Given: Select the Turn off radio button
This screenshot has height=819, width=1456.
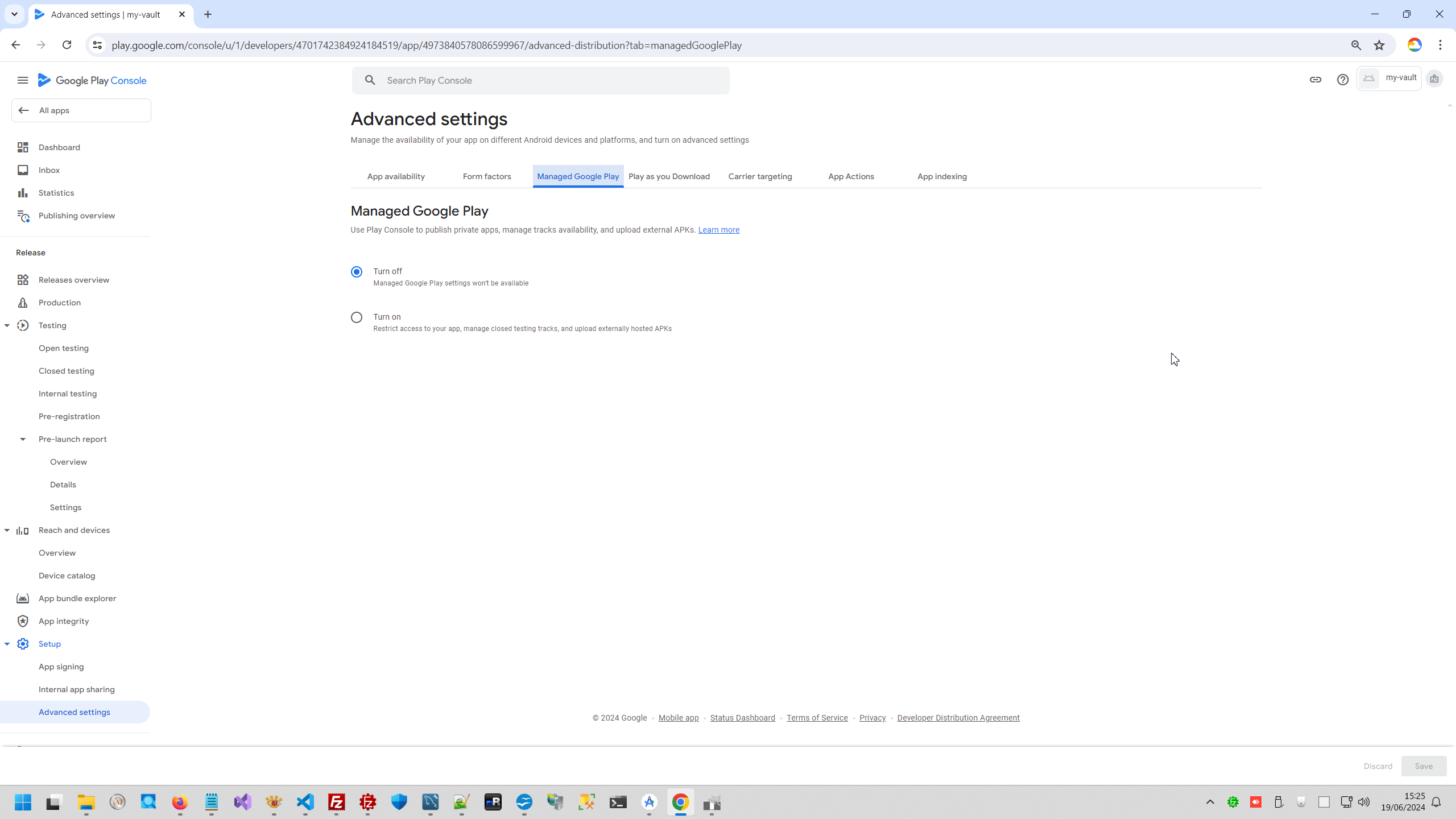Looking at the screenshot, I should click(x=357, y=272).
